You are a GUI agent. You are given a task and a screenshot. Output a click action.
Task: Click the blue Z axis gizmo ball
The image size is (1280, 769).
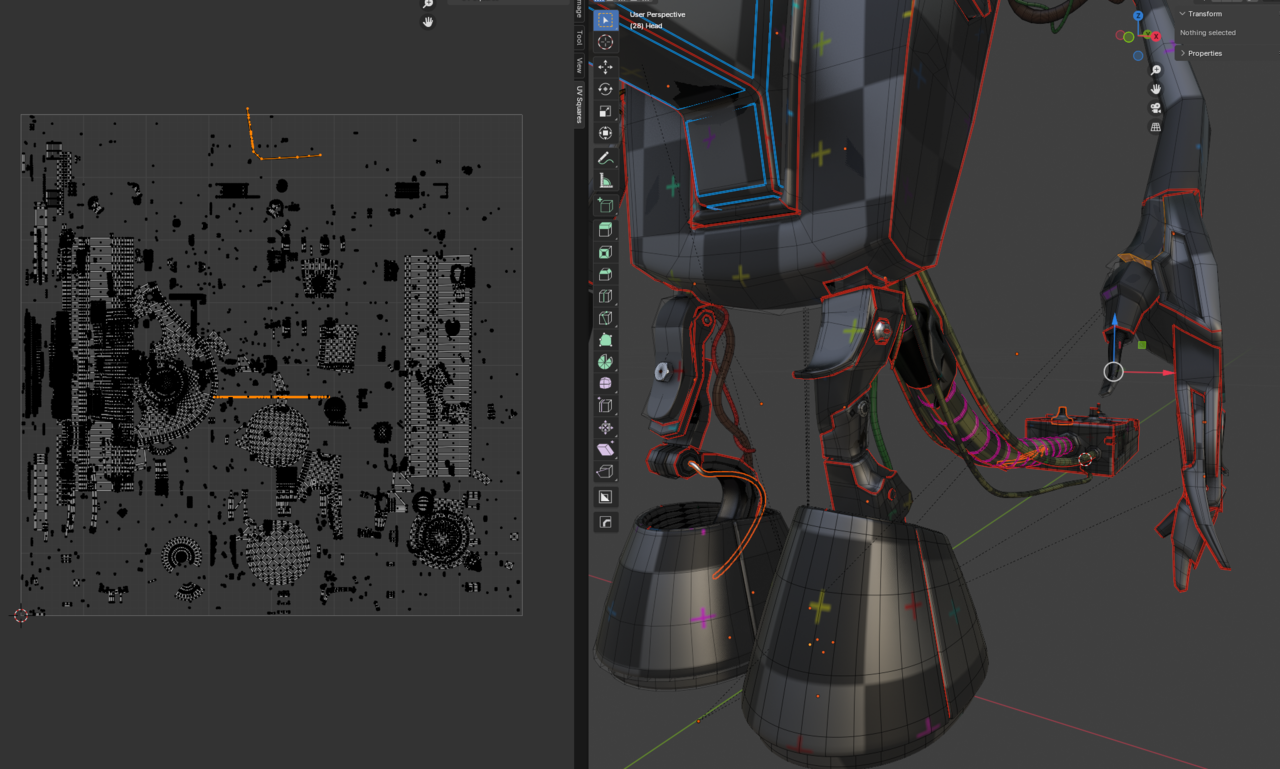[1138, 16]
